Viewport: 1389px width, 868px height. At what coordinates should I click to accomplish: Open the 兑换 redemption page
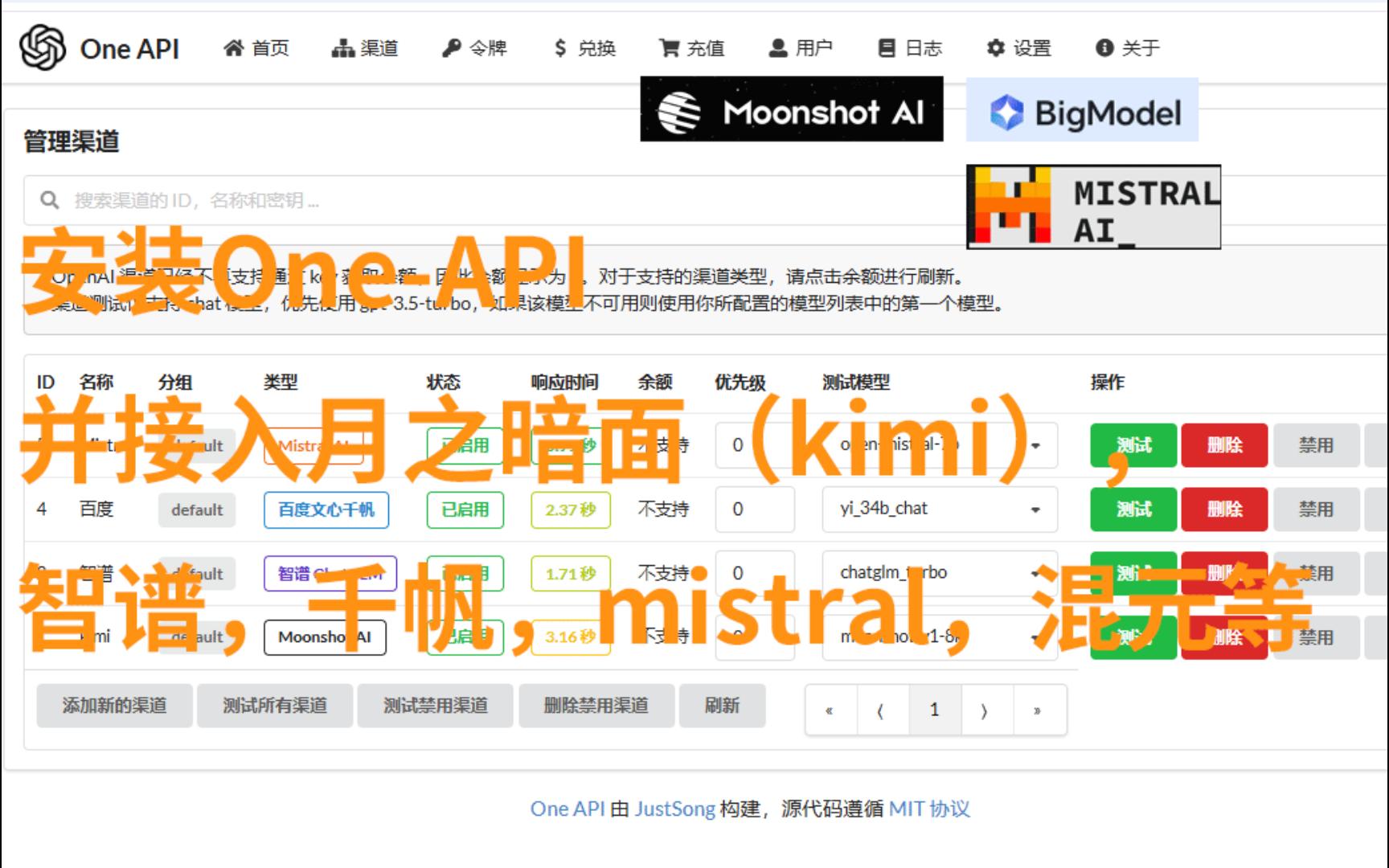point(584,48)
